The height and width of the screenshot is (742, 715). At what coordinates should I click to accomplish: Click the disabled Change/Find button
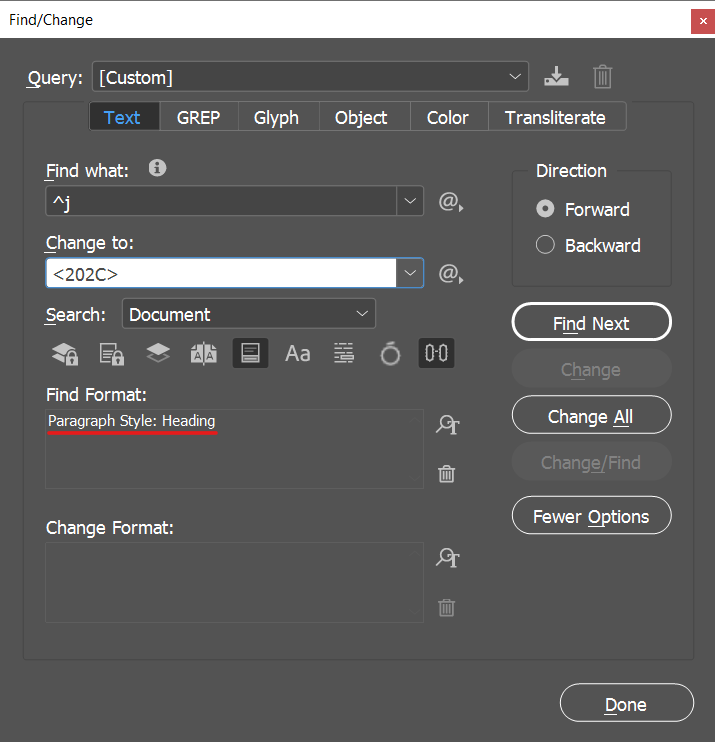[x=591, y=462]
